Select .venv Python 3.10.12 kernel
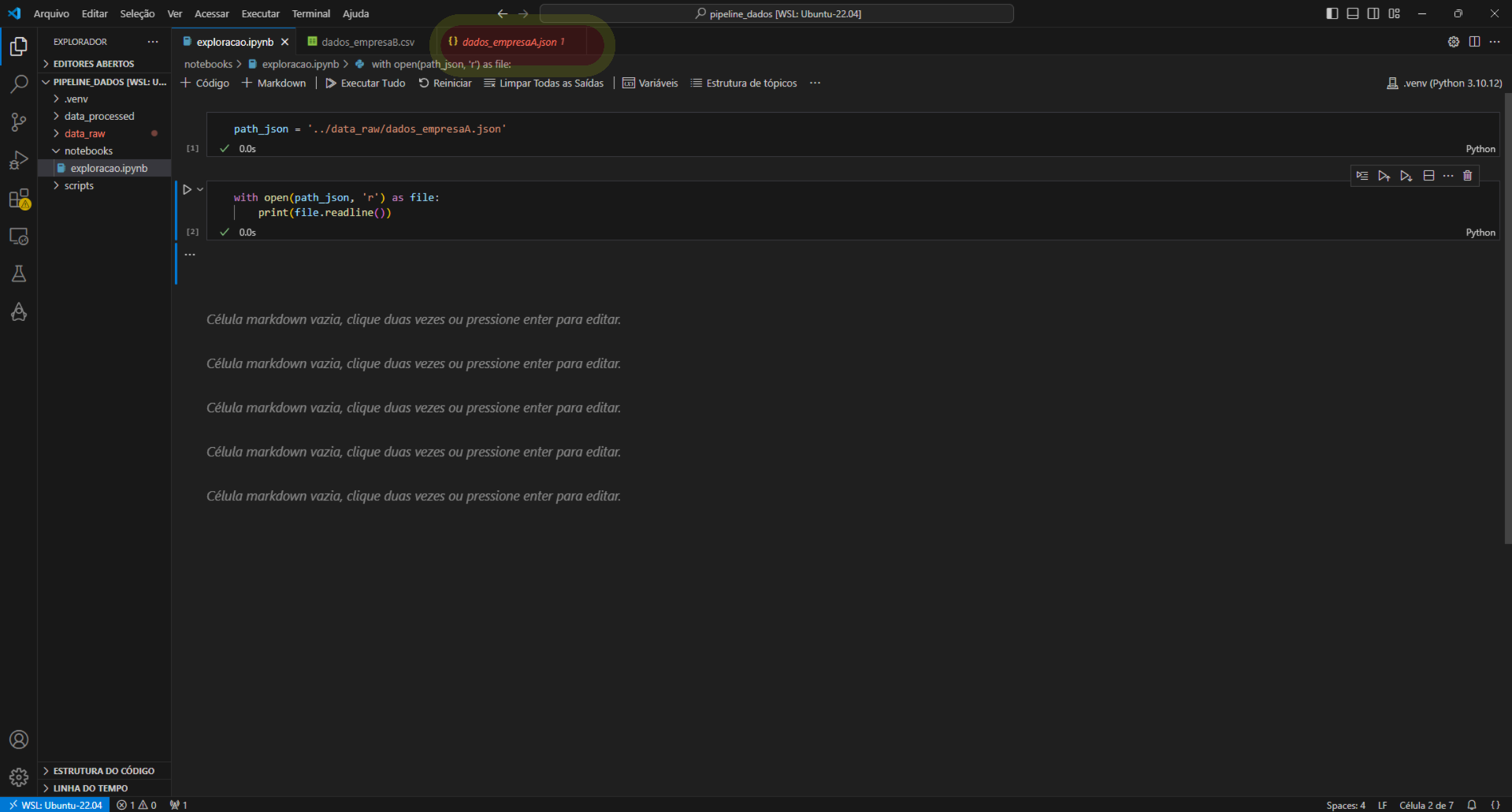The width and height of the screenshot is (1512, 812). 1444,83
